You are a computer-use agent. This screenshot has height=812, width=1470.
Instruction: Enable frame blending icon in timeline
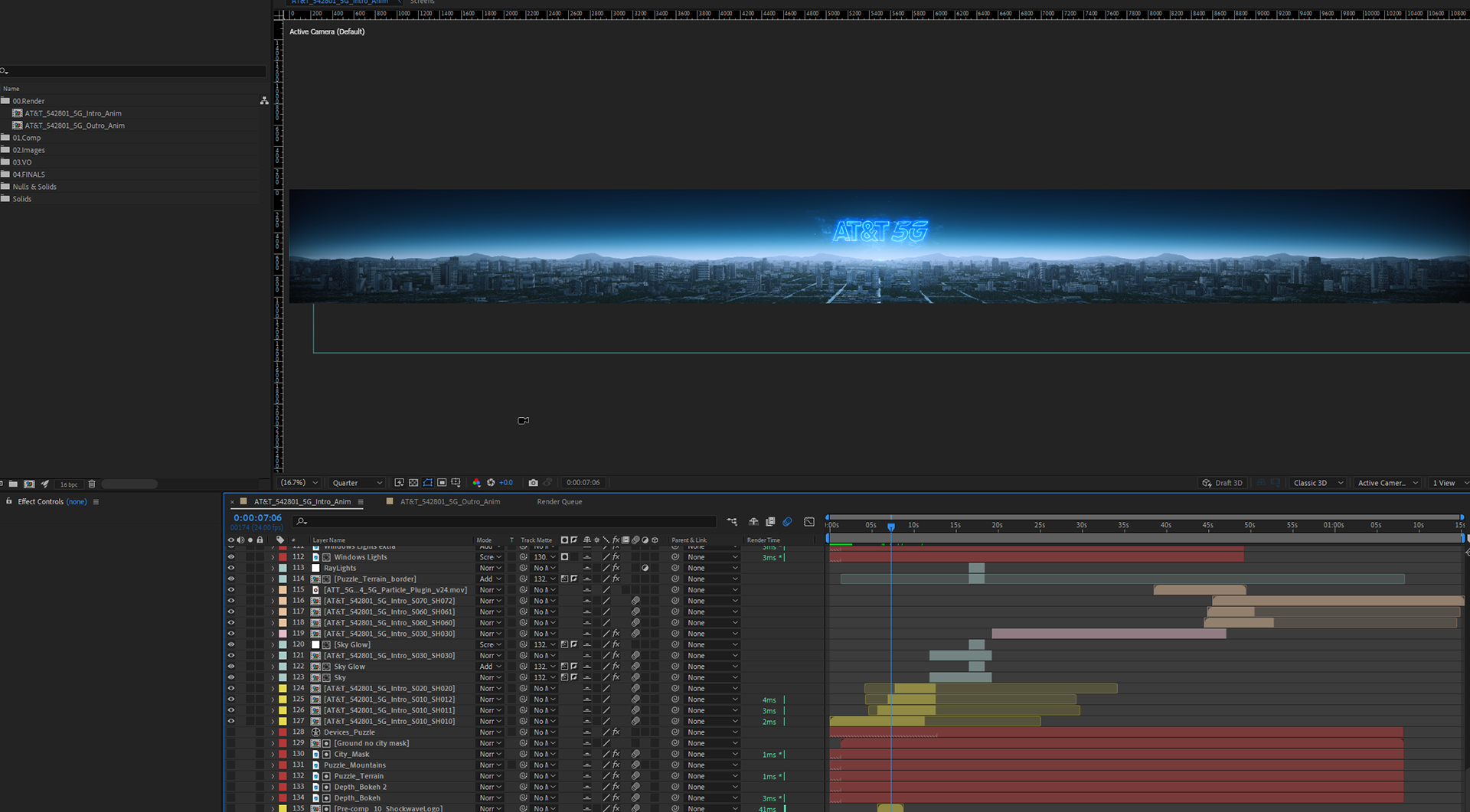[x=770, y=522]
